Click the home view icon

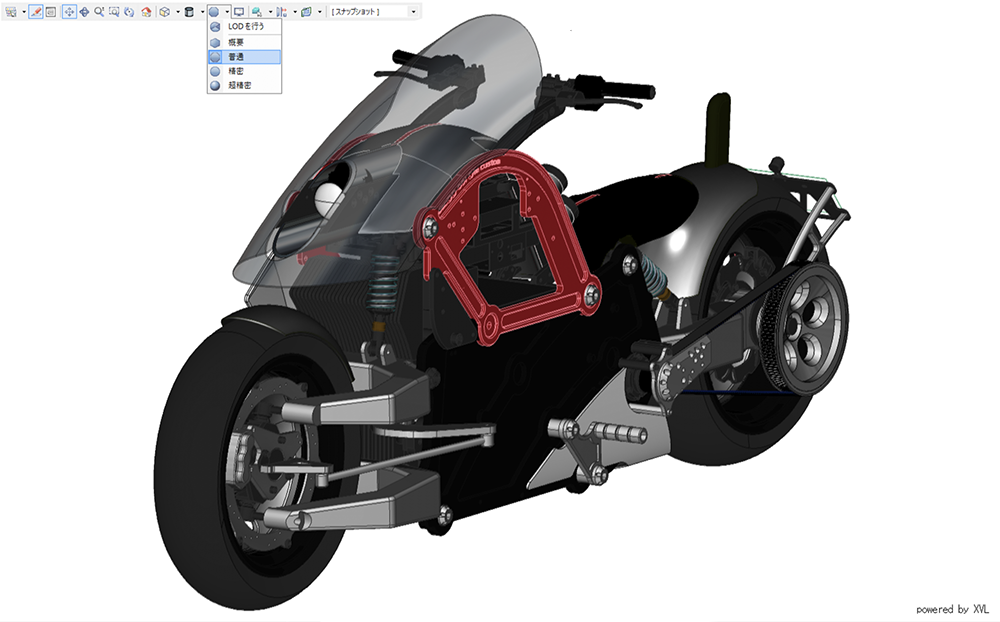146,12
